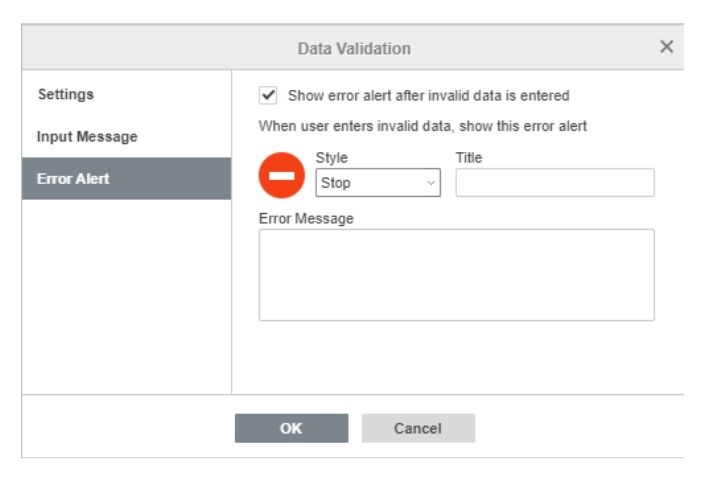The width and height of the screenshot is (720, 480).
Task: Focus the Title text field
Action: click(x=555, y=183)
